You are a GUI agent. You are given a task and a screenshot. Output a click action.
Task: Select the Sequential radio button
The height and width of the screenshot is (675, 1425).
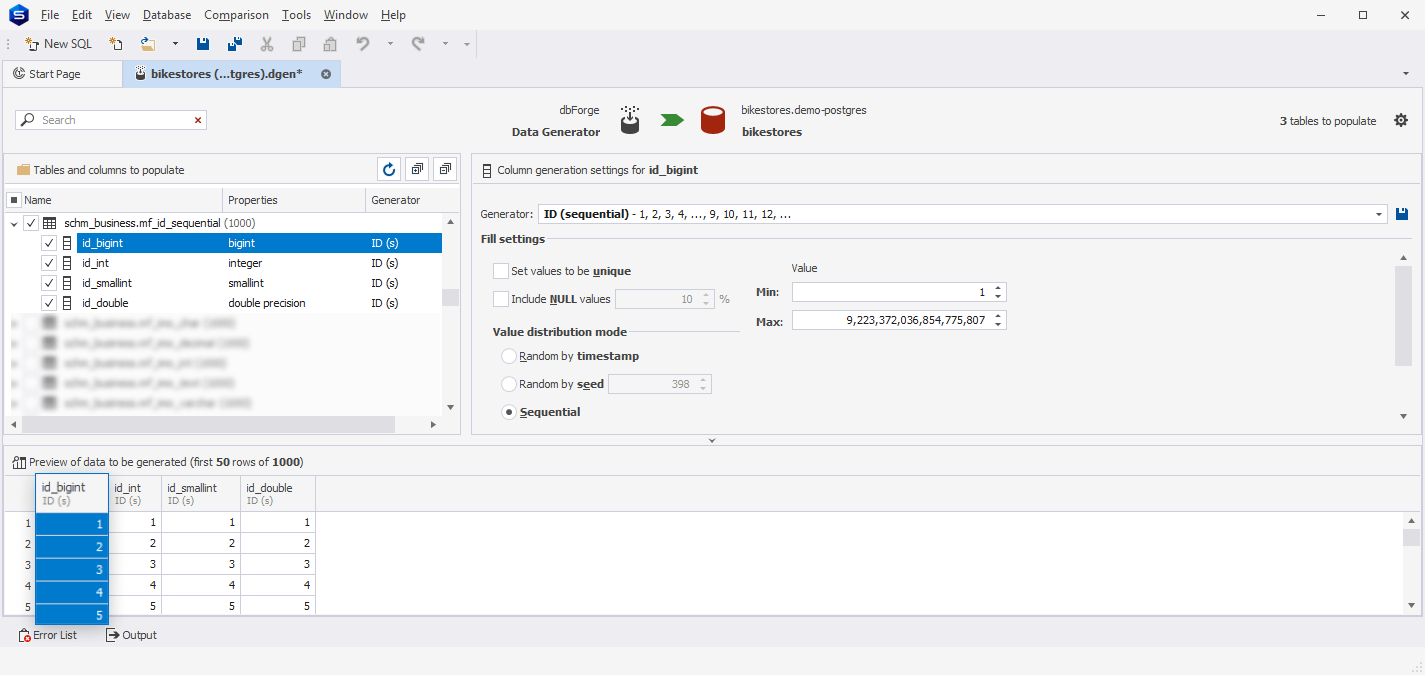click(x=509, y=412)
